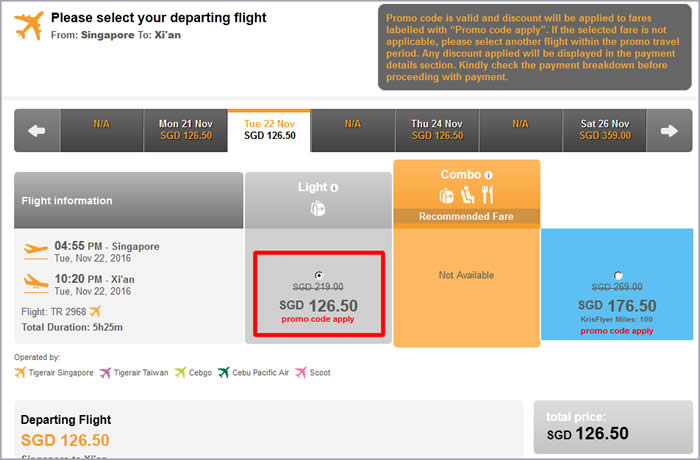Click the Recommended Fare label
This screenshot has height=460, width=700.
pos(466,216)
